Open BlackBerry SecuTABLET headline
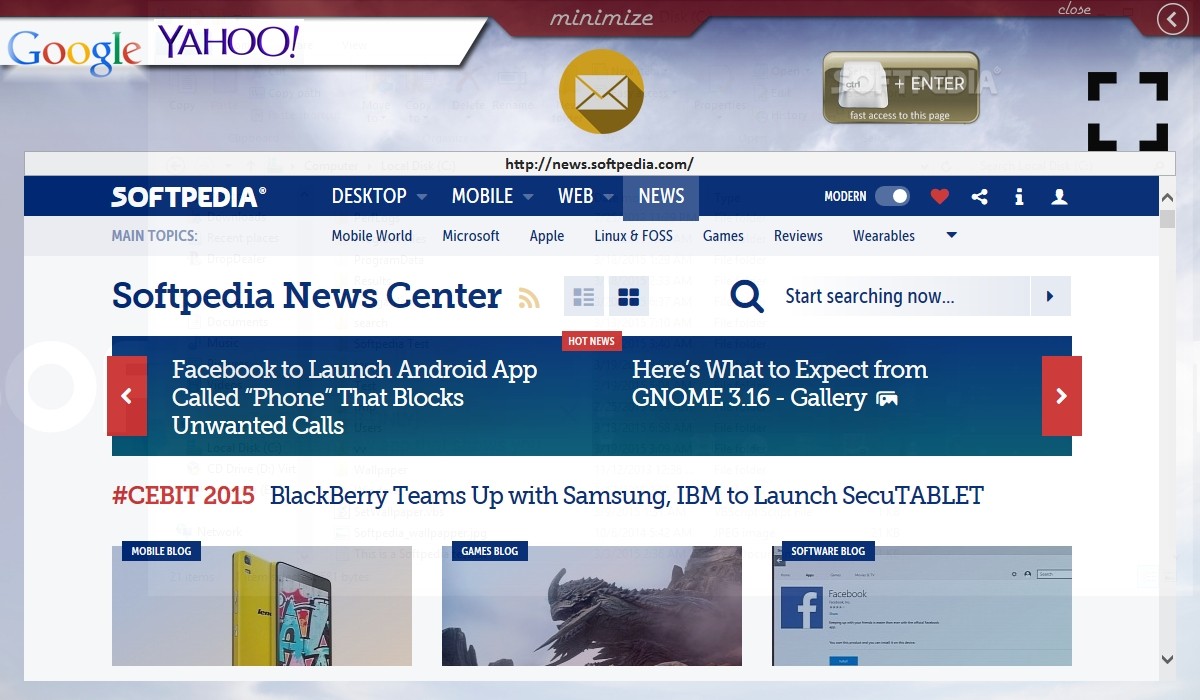 (627, 495)
